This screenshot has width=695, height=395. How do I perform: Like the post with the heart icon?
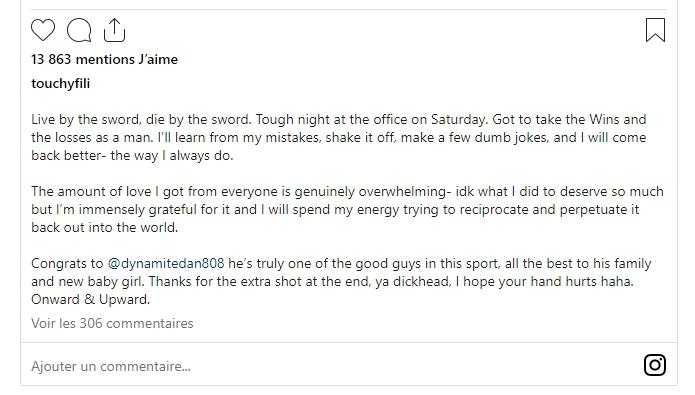pyautogui.click(x=43, y=30)
